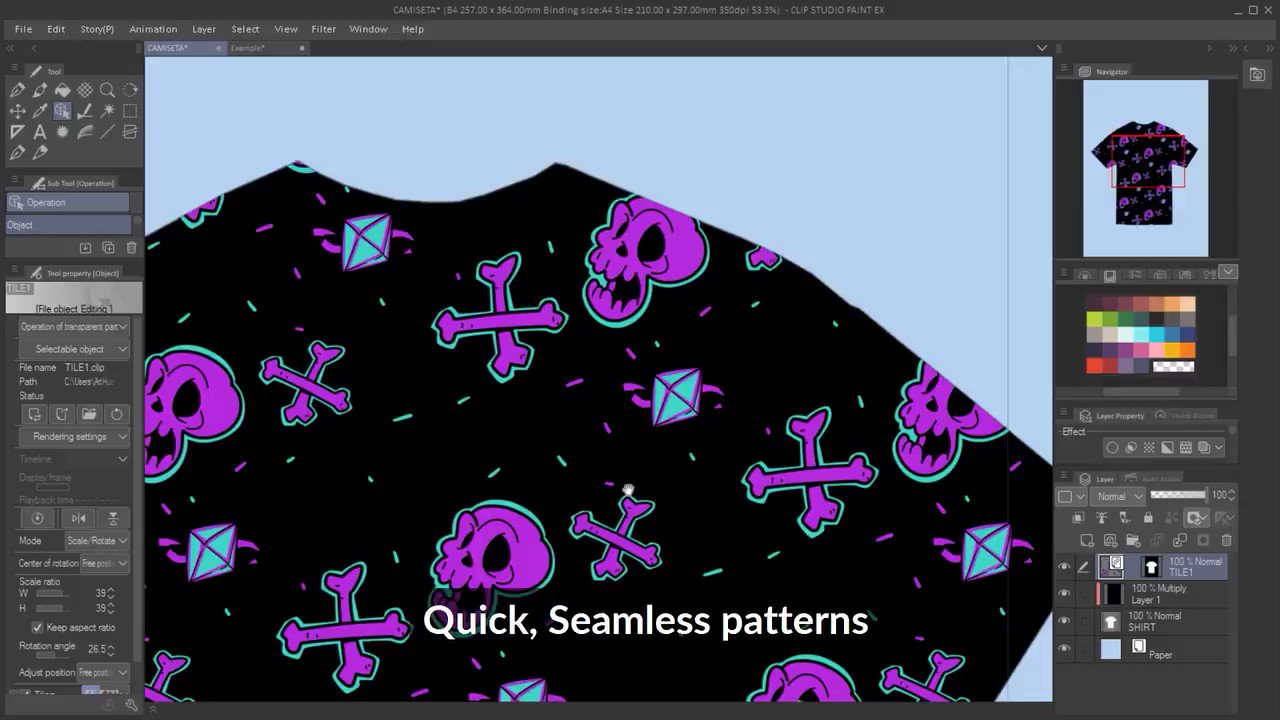Viewport: 1280px width, 720px height.
Task: Hide the SHIRT layer eye icon
Action: point(1064,621)
